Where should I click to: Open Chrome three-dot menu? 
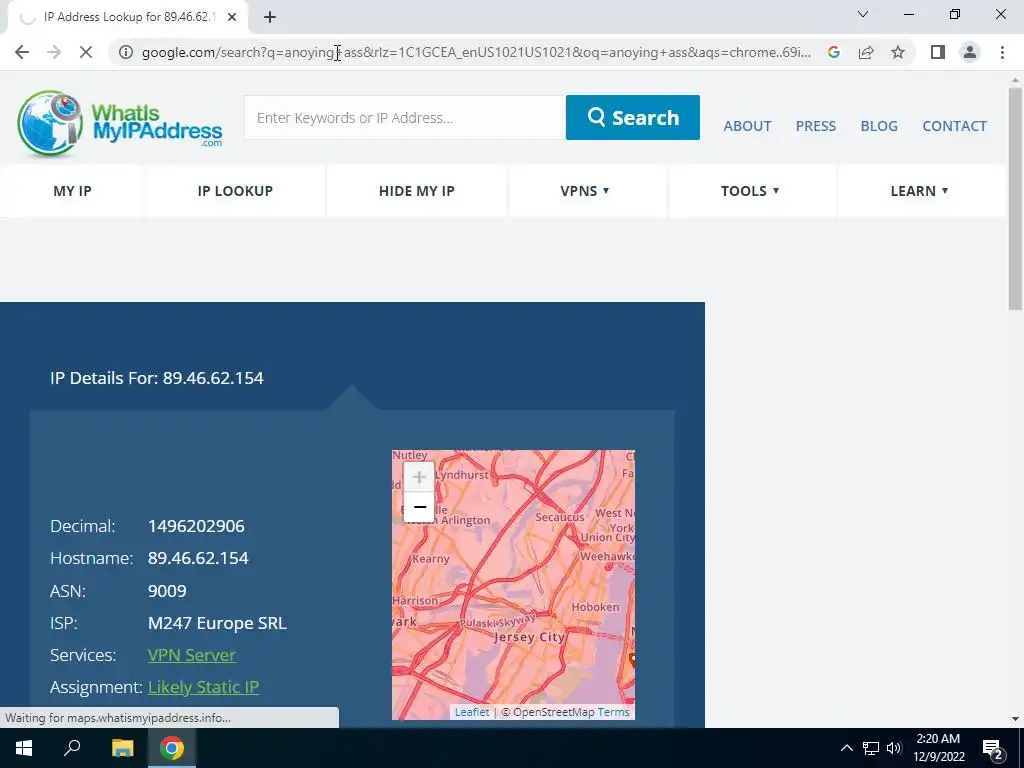pos(1002,52)
